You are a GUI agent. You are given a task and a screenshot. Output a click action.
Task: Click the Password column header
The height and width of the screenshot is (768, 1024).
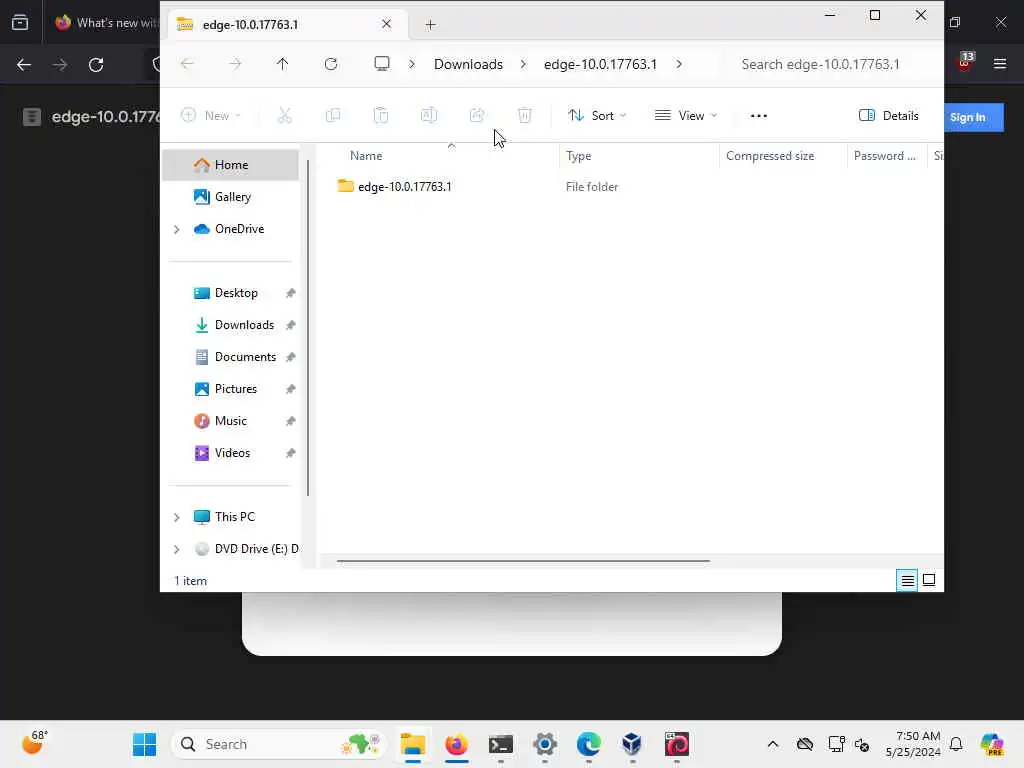(x=887, y=155)
